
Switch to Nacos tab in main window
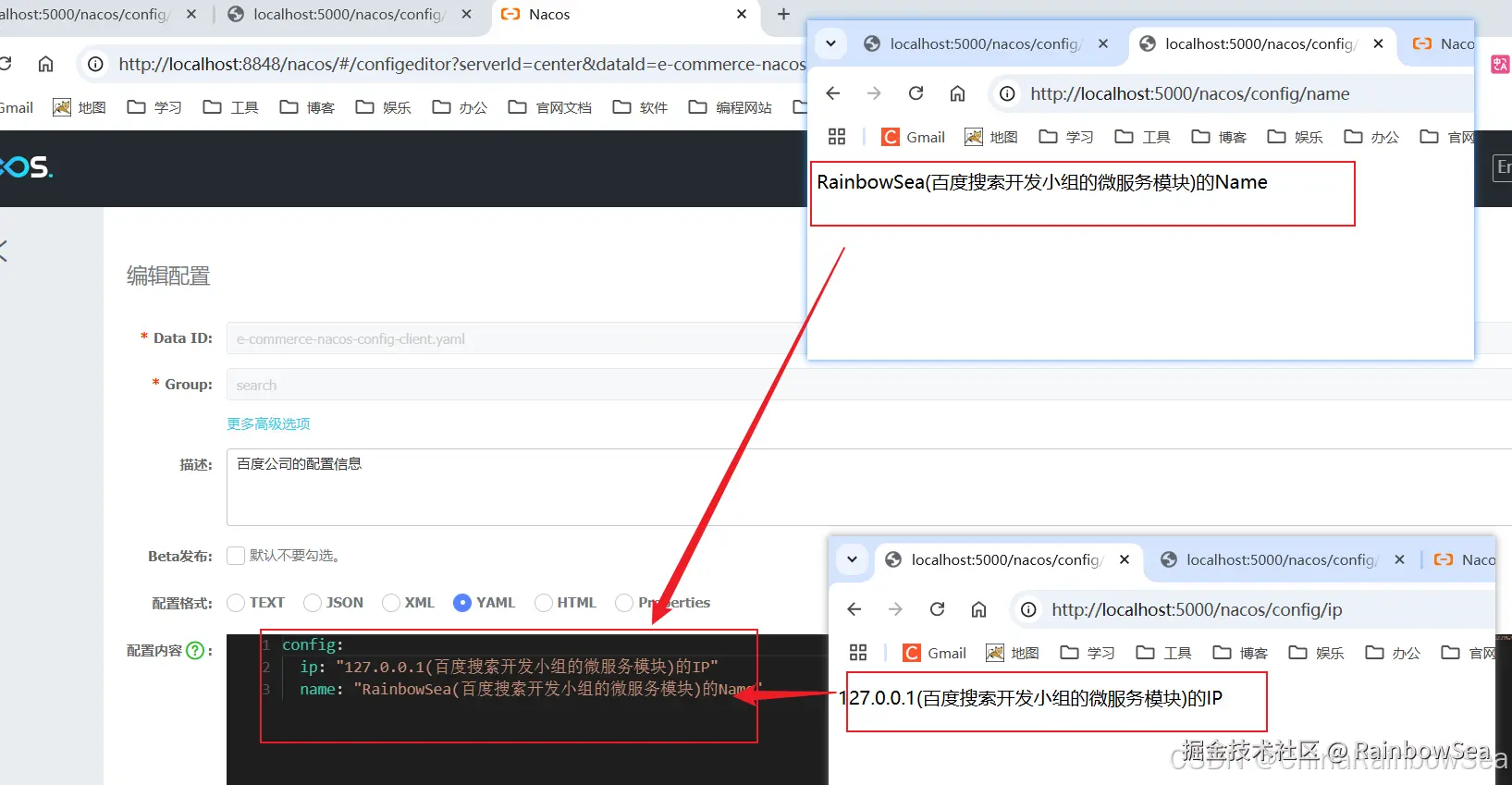626,14
